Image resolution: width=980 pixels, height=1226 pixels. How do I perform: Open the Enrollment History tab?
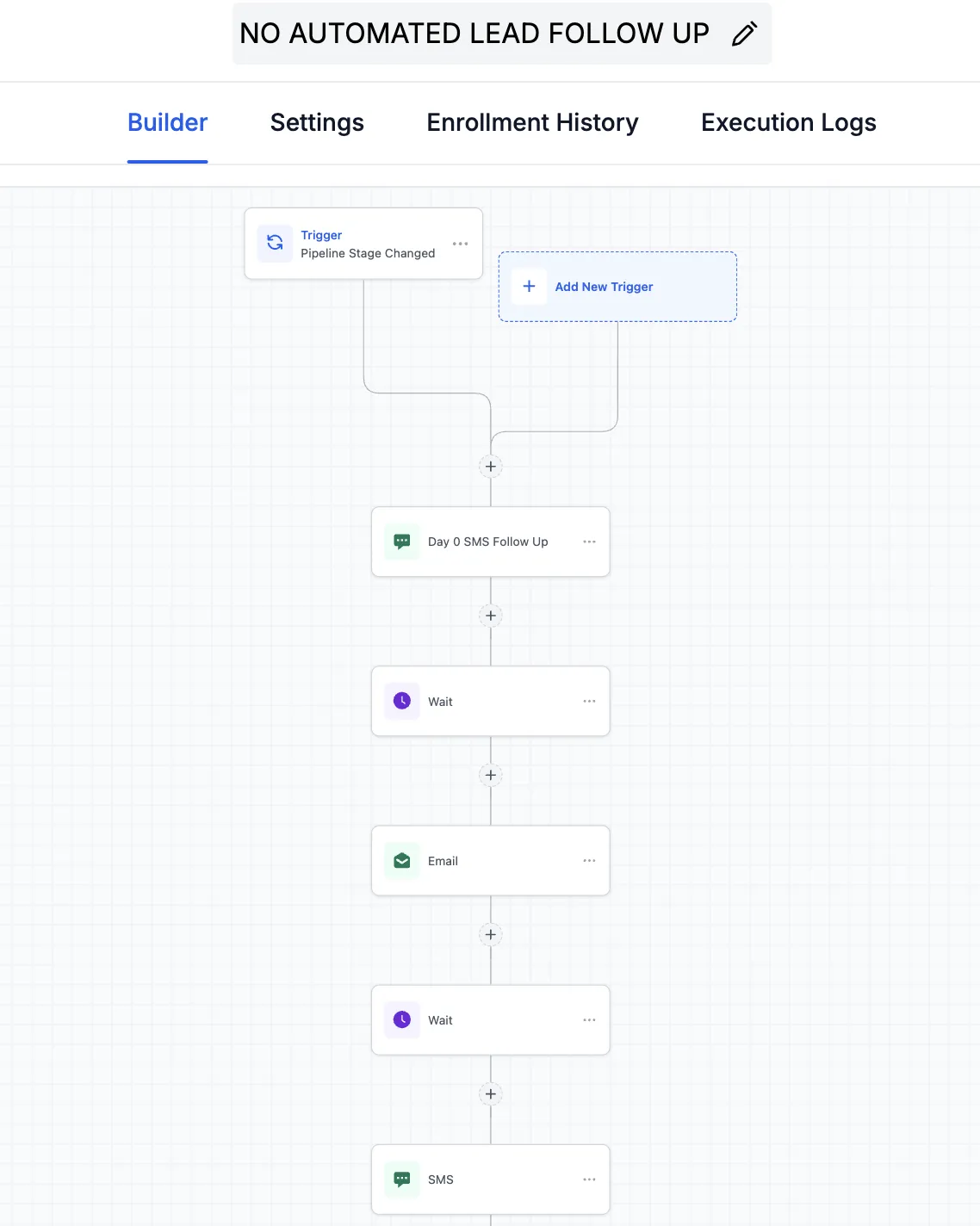click(532, 122)
